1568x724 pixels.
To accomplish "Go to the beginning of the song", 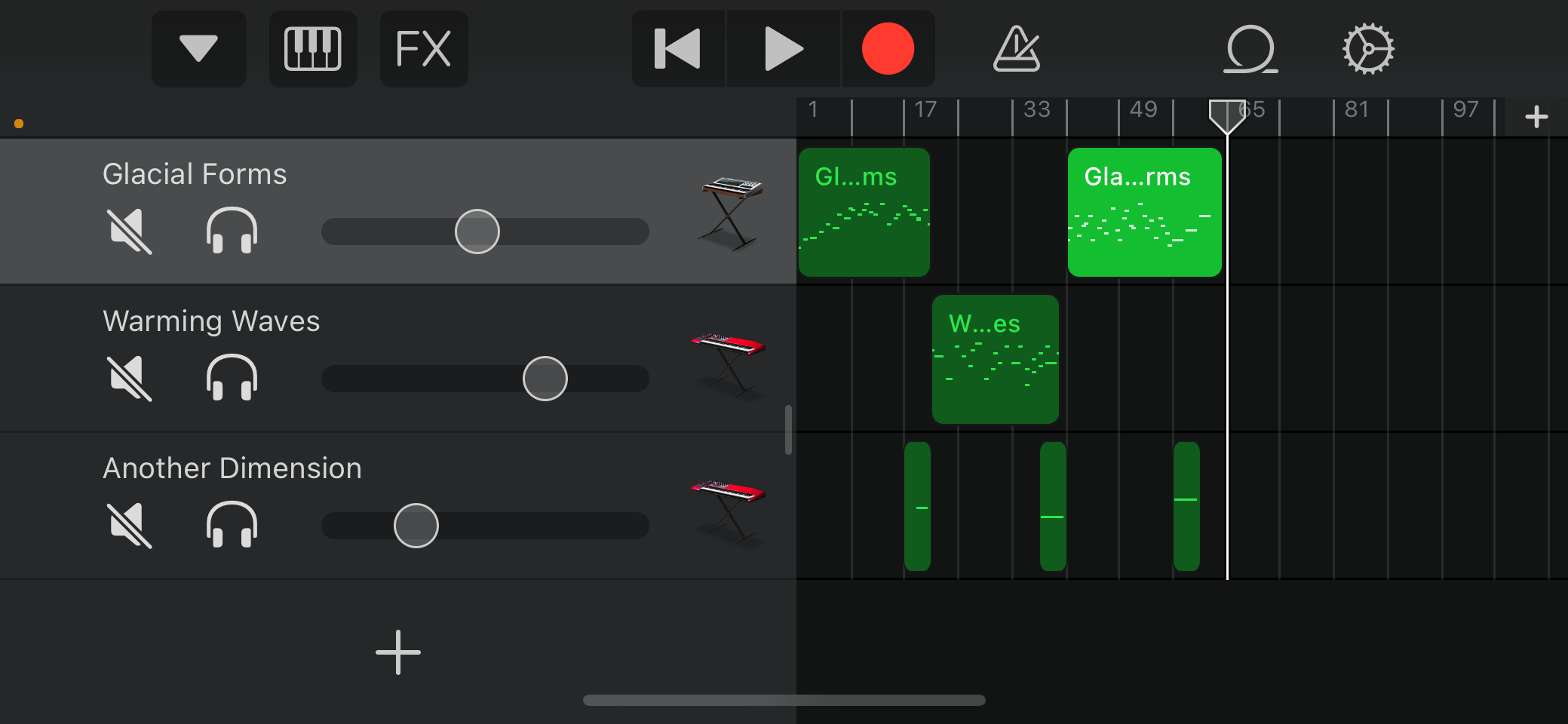I will tap(678, 49).
